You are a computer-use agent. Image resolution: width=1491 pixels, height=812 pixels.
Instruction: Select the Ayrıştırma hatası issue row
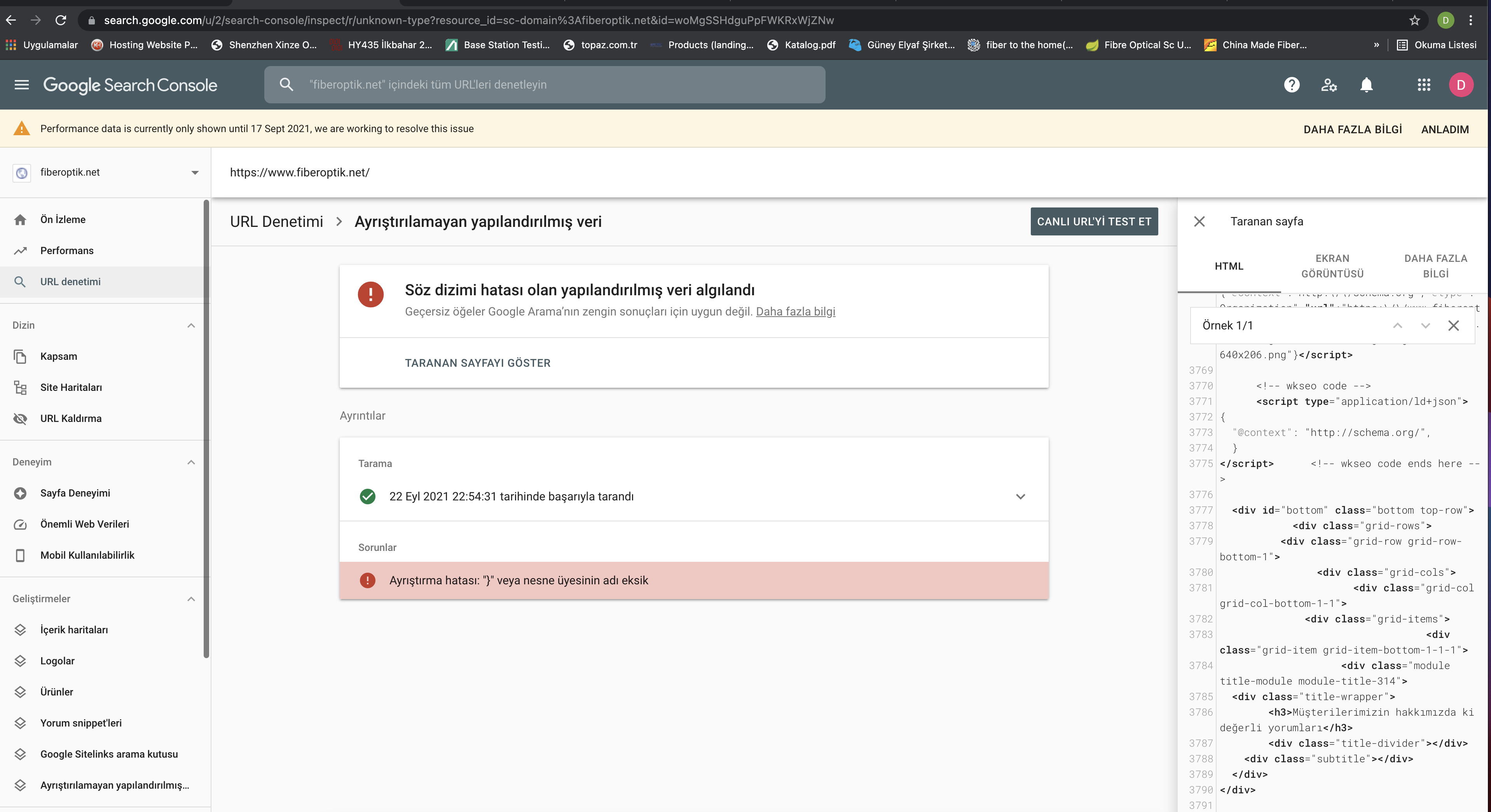693,580
